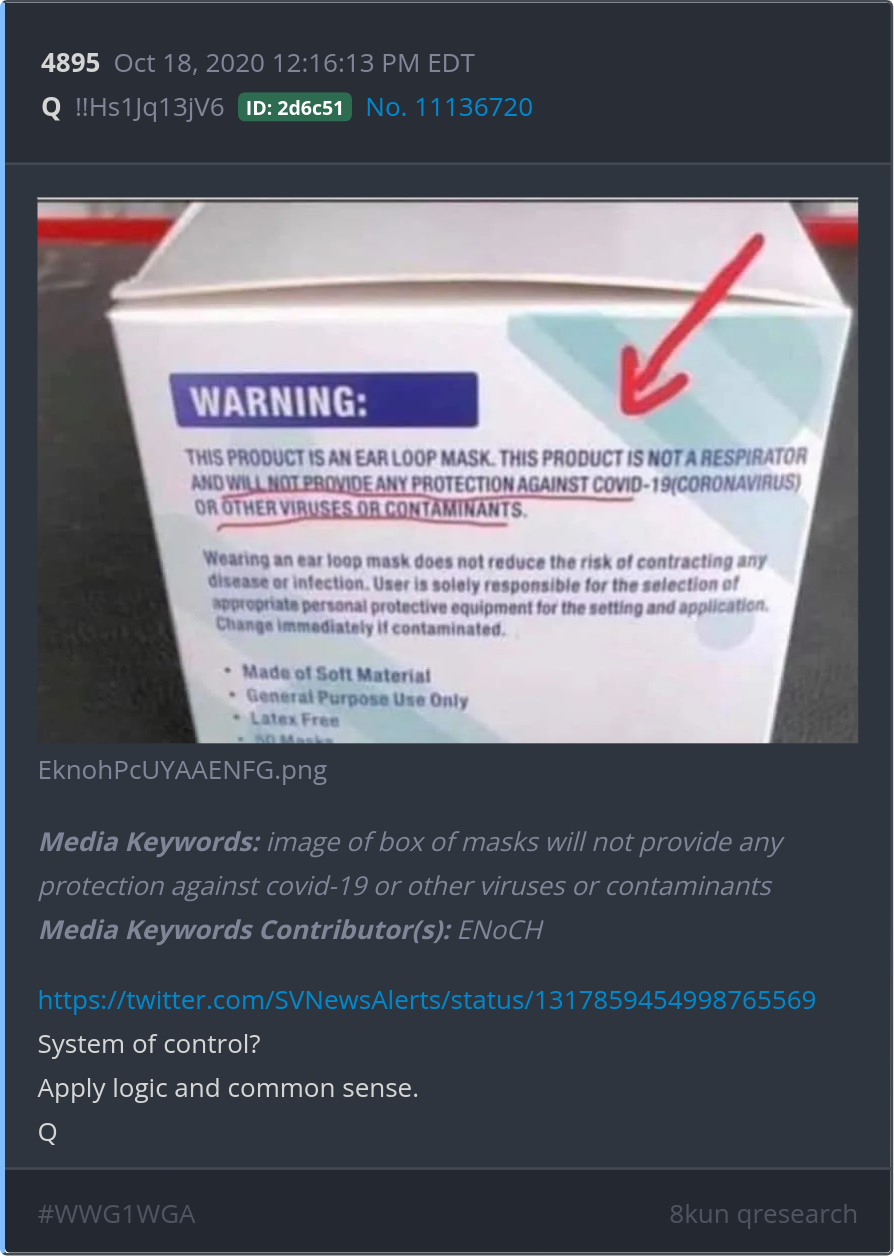Image resolution: width=894 pixels, height=1256 pixels.
Task: Click the Media Keywords Contributor(s) label
Action: point(244,930)
